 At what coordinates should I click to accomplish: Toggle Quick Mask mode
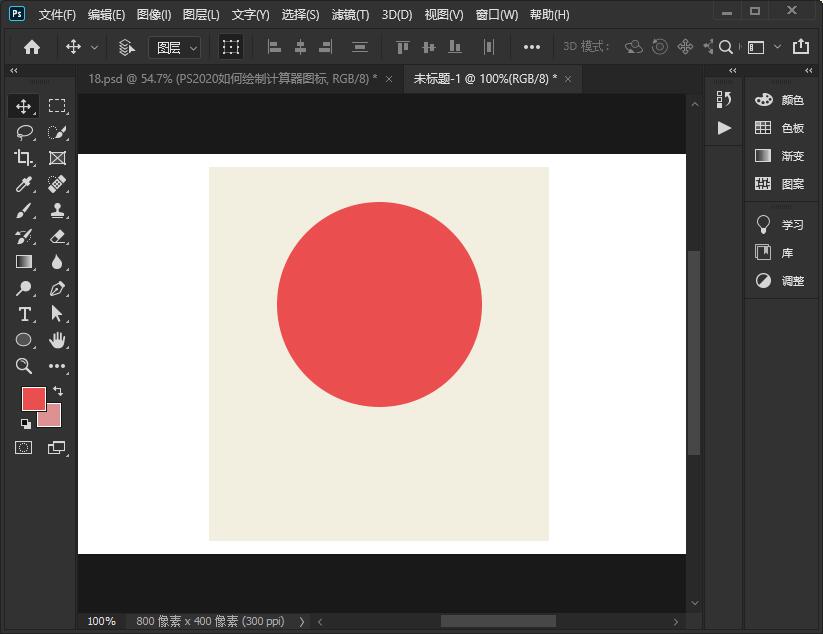coord(24,448)
